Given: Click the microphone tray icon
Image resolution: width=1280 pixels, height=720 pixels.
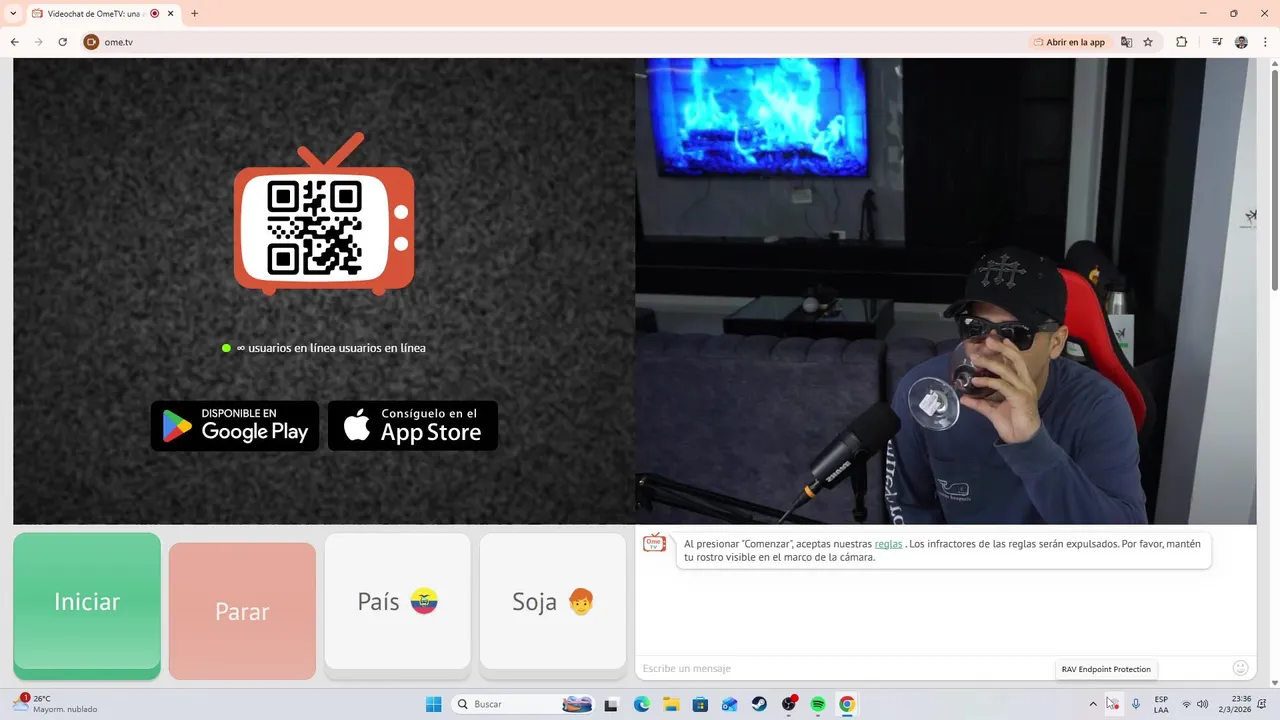Looking at the screenshot, I should [1136, 704].
